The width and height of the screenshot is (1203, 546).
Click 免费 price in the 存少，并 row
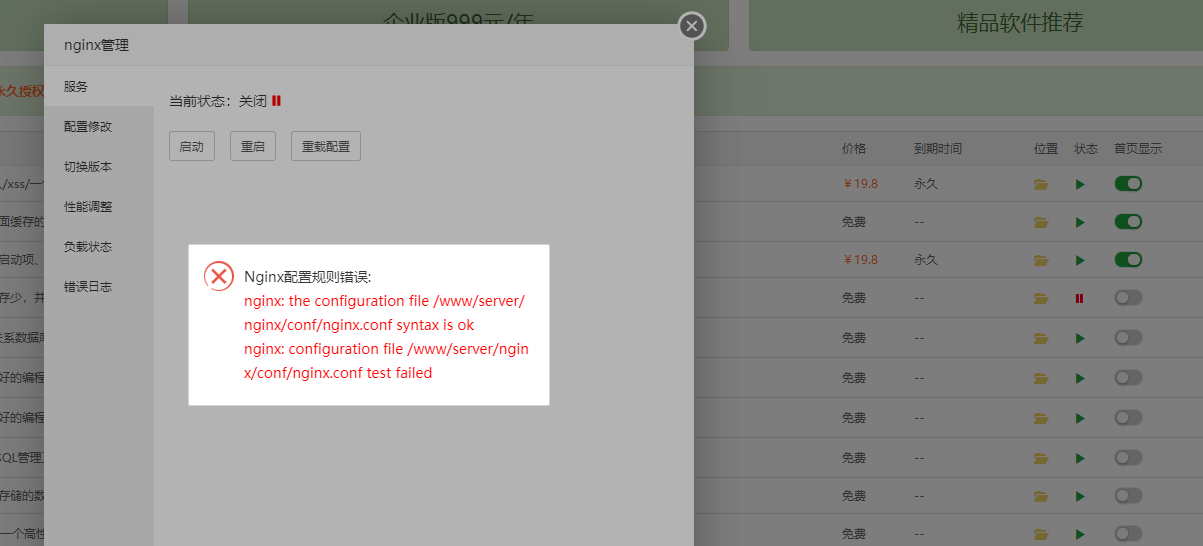[x=854, y=298]
